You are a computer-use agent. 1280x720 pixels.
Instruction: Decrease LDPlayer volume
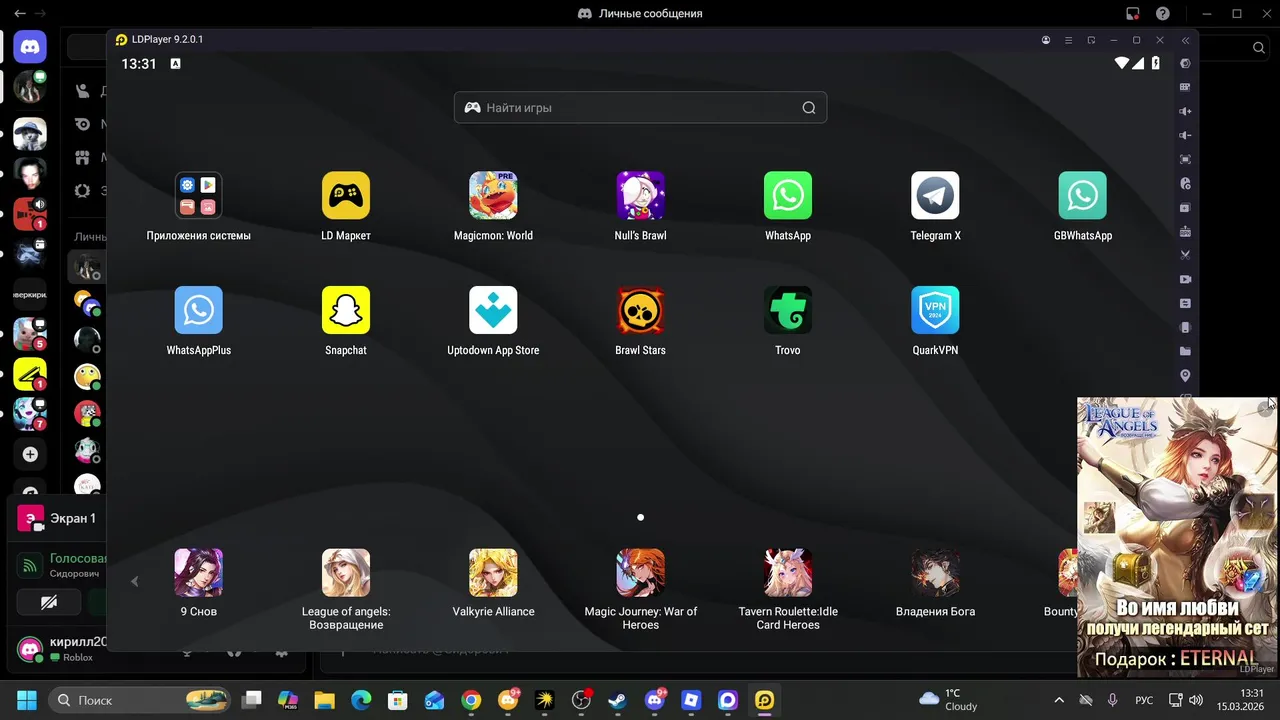click(1185, 135)
